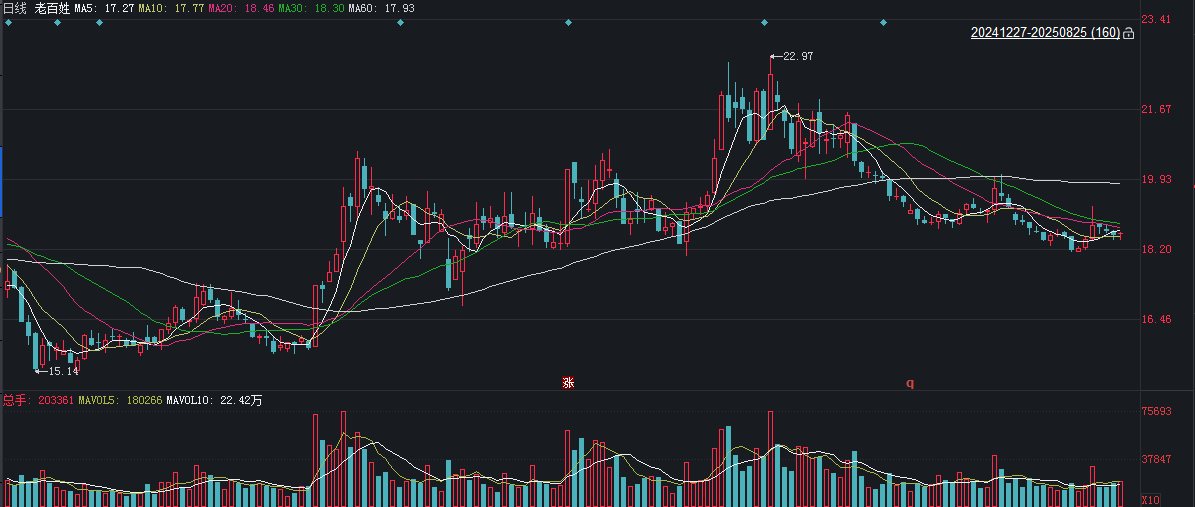Click the diamond event marker nearest the 22.97 peak
Screen dimensions: 1195x507
tap(764, 22)
